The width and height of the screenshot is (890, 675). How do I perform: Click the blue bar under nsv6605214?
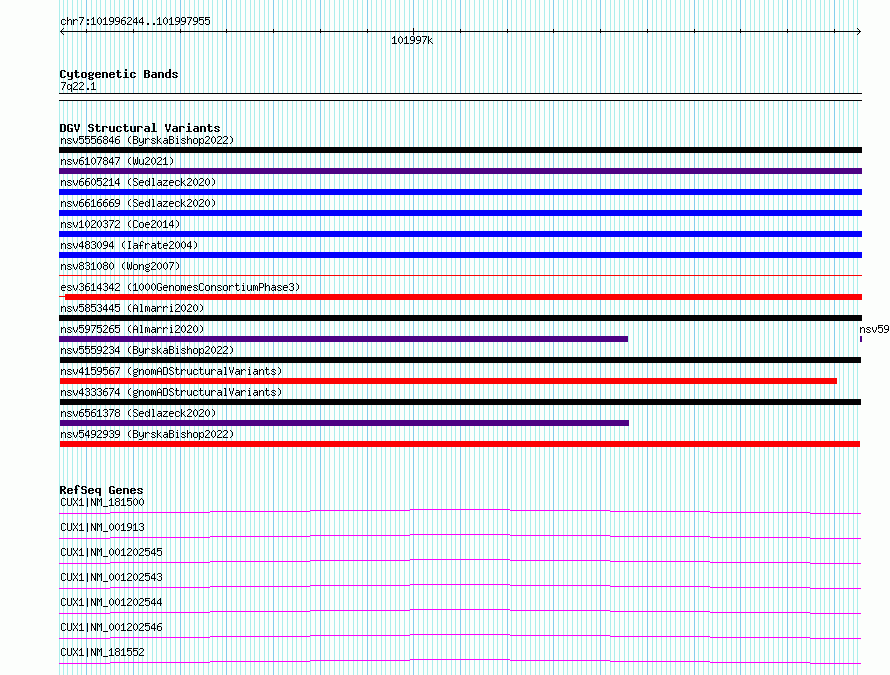tap(460, 192)
